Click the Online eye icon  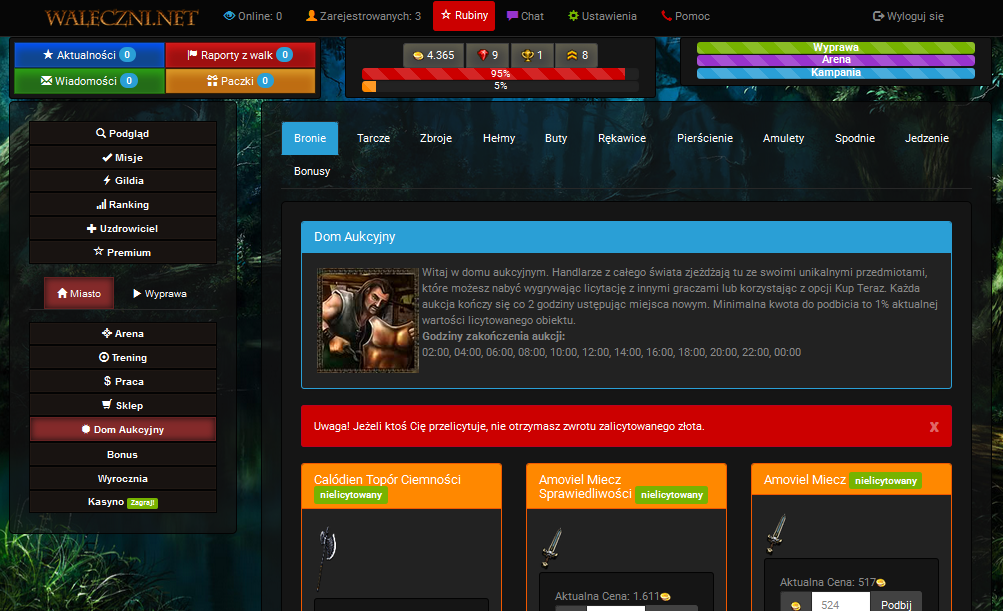(x=229, y=15)
